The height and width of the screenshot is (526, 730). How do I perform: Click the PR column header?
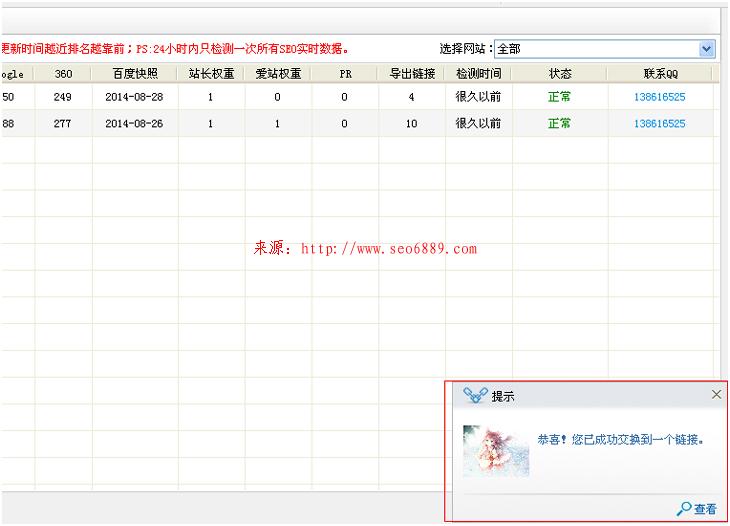344,73
